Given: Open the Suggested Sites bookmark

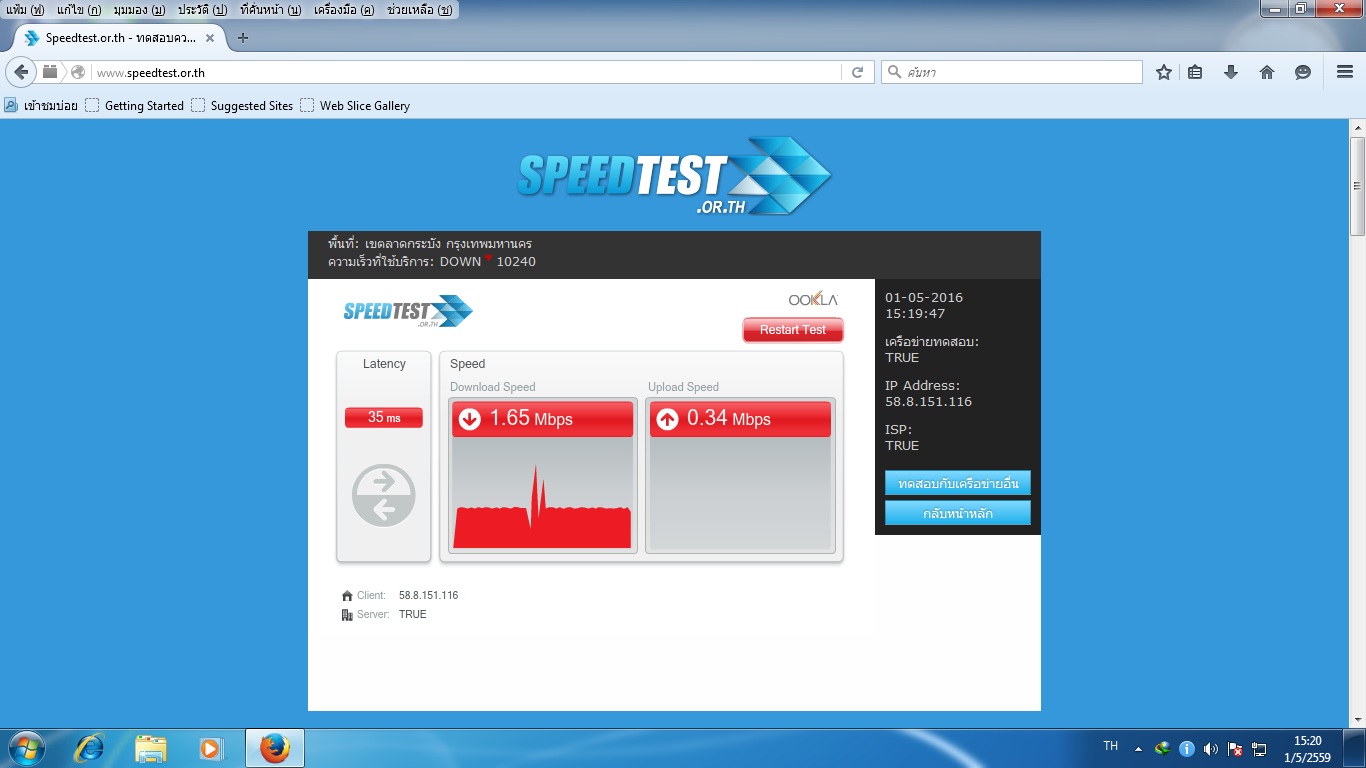Looking at the screenshot, I should 242,105.
